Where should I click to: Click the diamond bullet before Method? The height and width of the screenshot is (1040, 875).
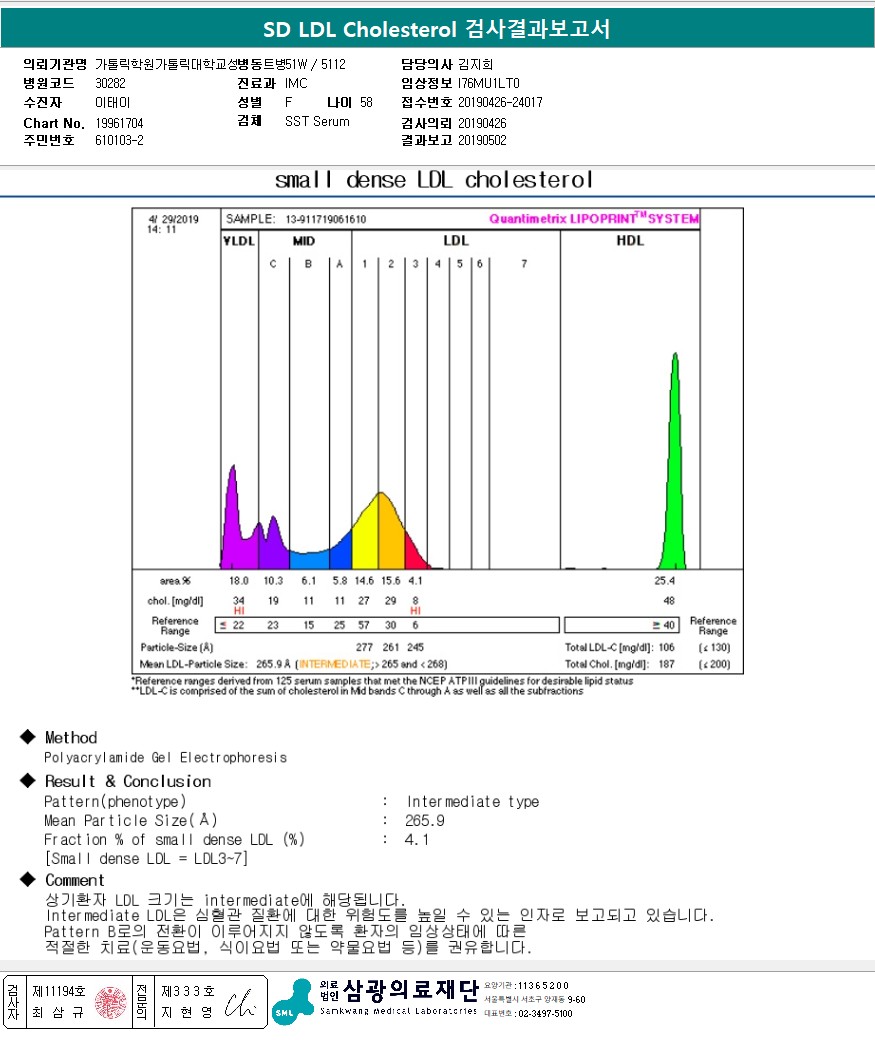(28, 738)
